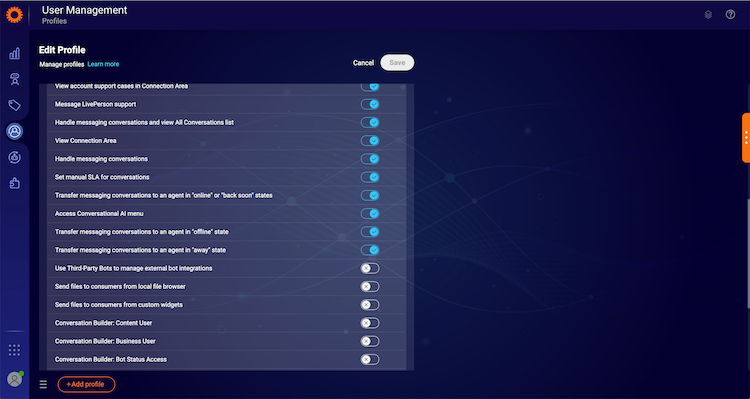This screenshot has width=750, height=399.
Task: Click the Save button
Action: 397,63
